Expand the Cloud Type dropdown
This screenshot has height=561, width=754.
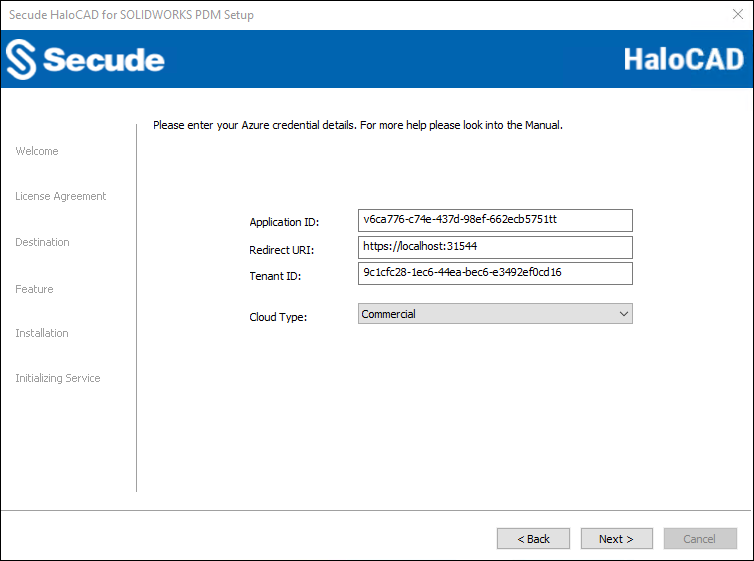pos(495,314)
